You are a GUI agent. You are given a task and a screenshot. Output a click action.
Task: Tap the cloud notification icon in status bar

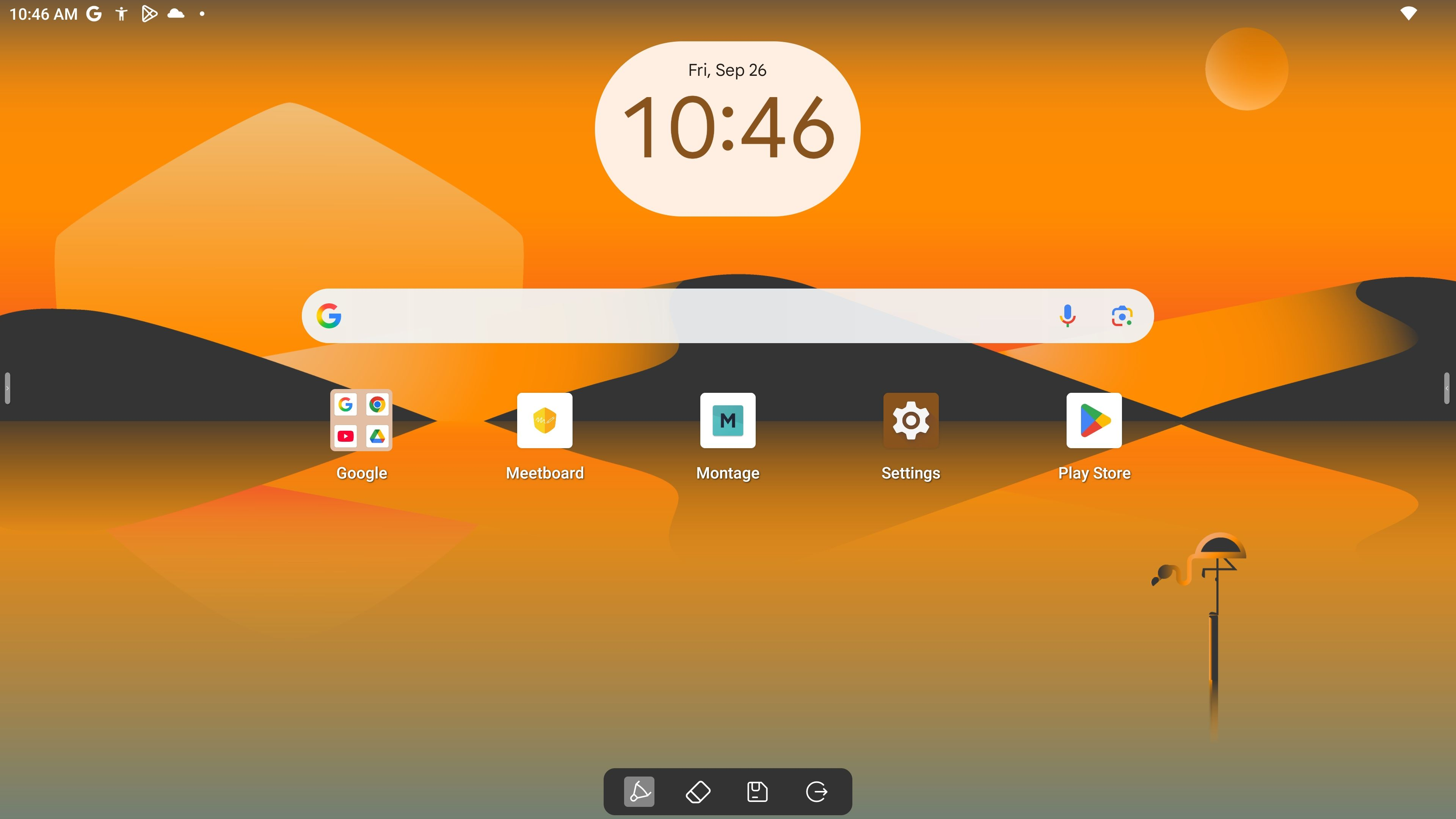(176, 14)
